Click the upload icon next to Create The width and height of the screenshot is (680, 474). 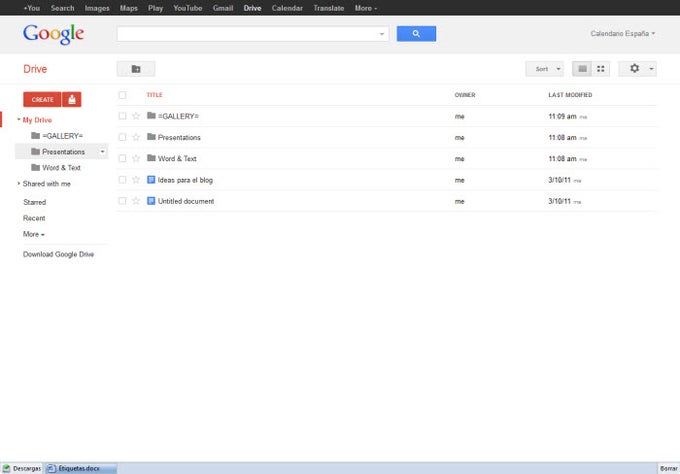pyautogui.click(x=72, y=99)
